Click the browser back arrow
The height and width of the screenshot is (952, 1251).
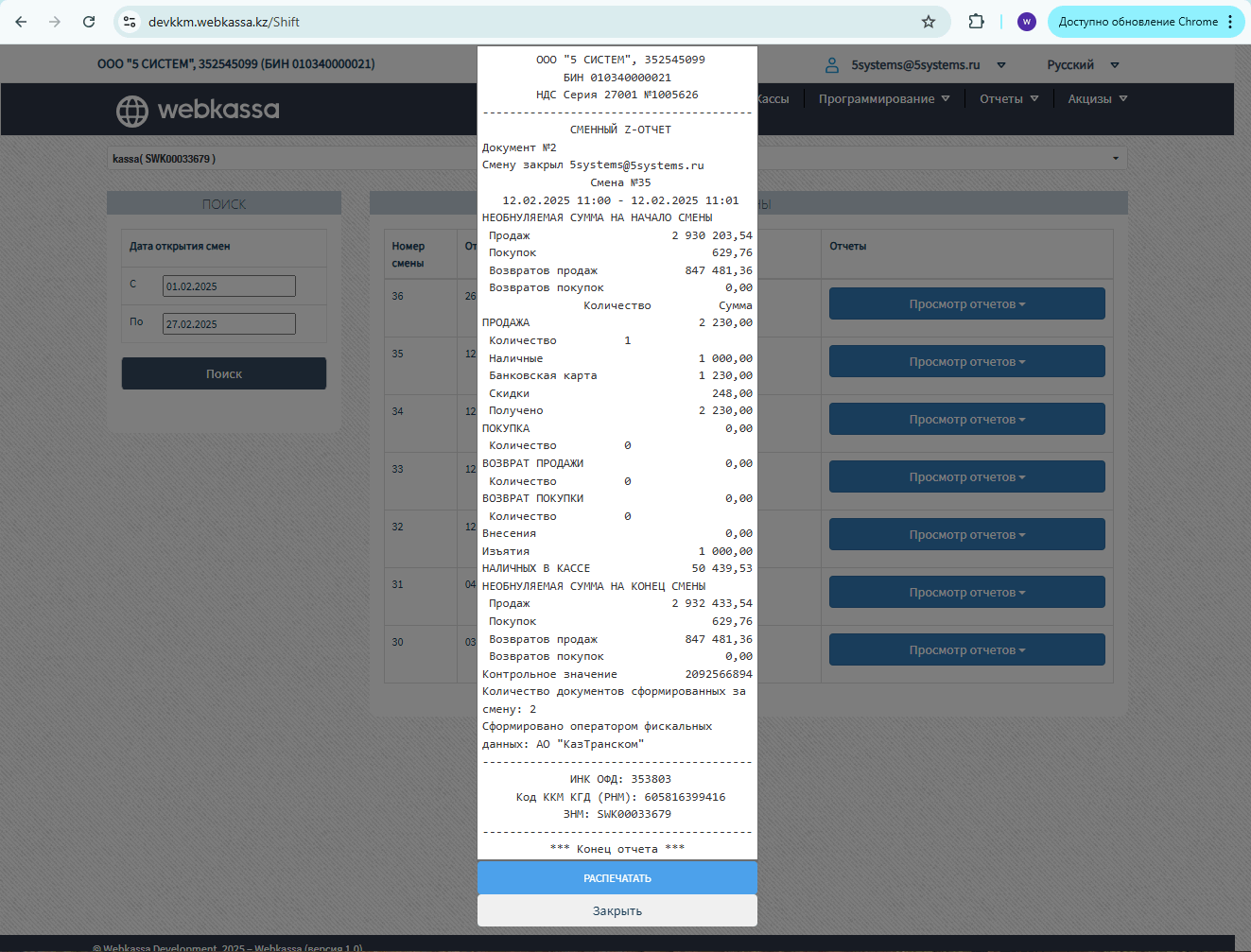[x=21, y=22]
